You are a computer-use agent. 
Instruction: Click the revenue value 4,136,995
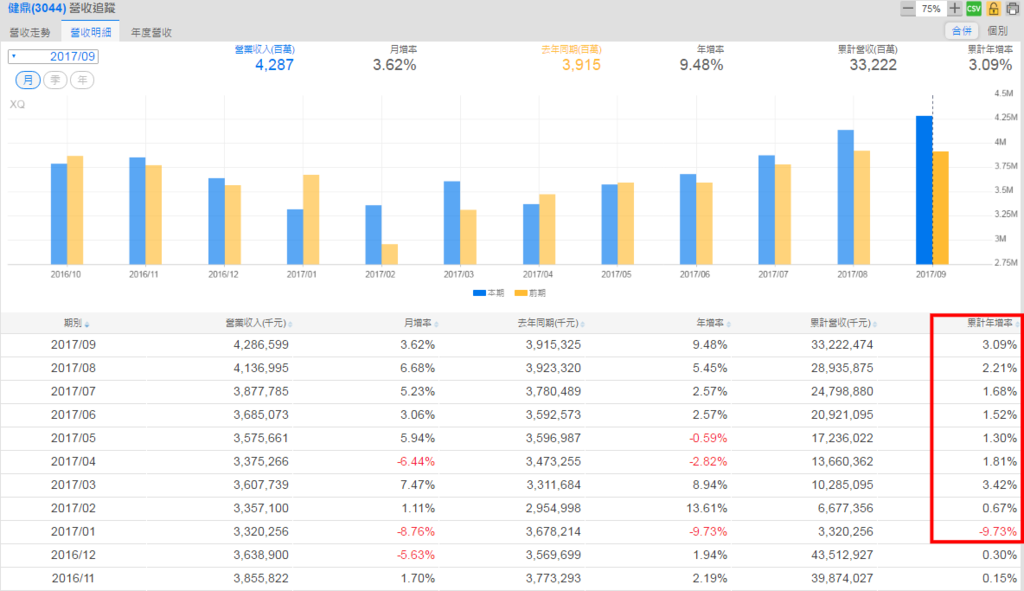[261, 368]
